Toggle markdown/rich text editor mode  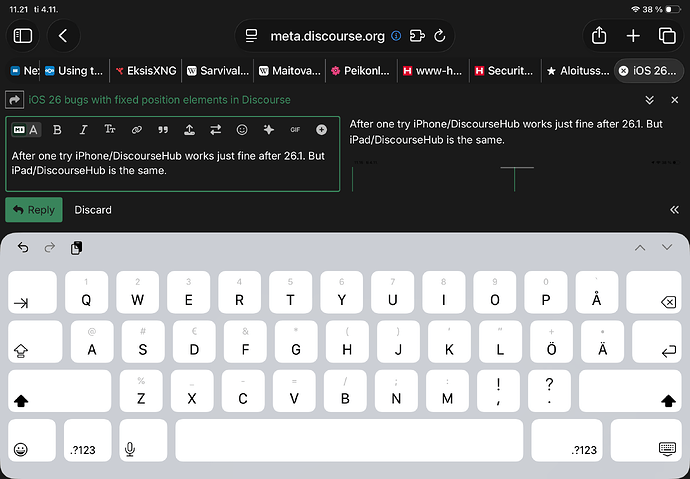(26, 130)
